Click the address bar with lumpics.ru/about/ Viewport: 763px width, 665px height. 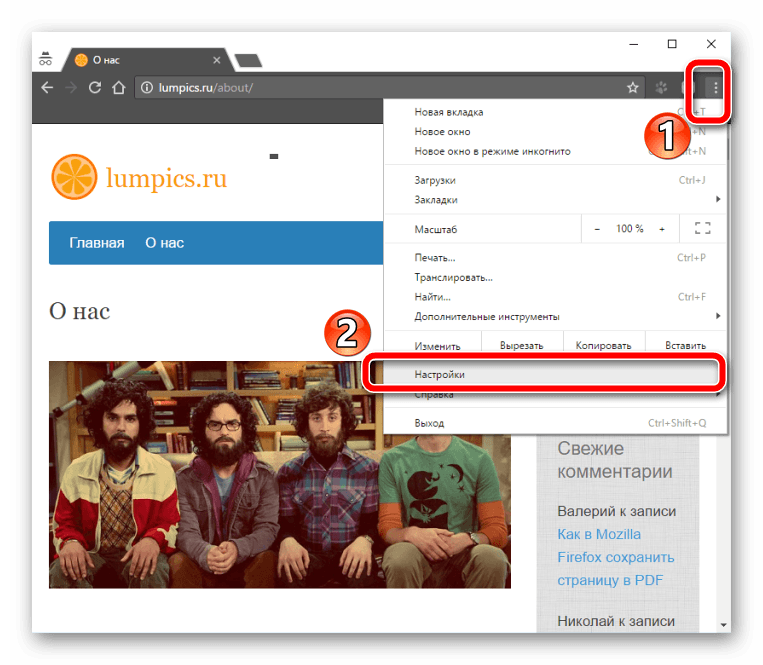point(380,88)
